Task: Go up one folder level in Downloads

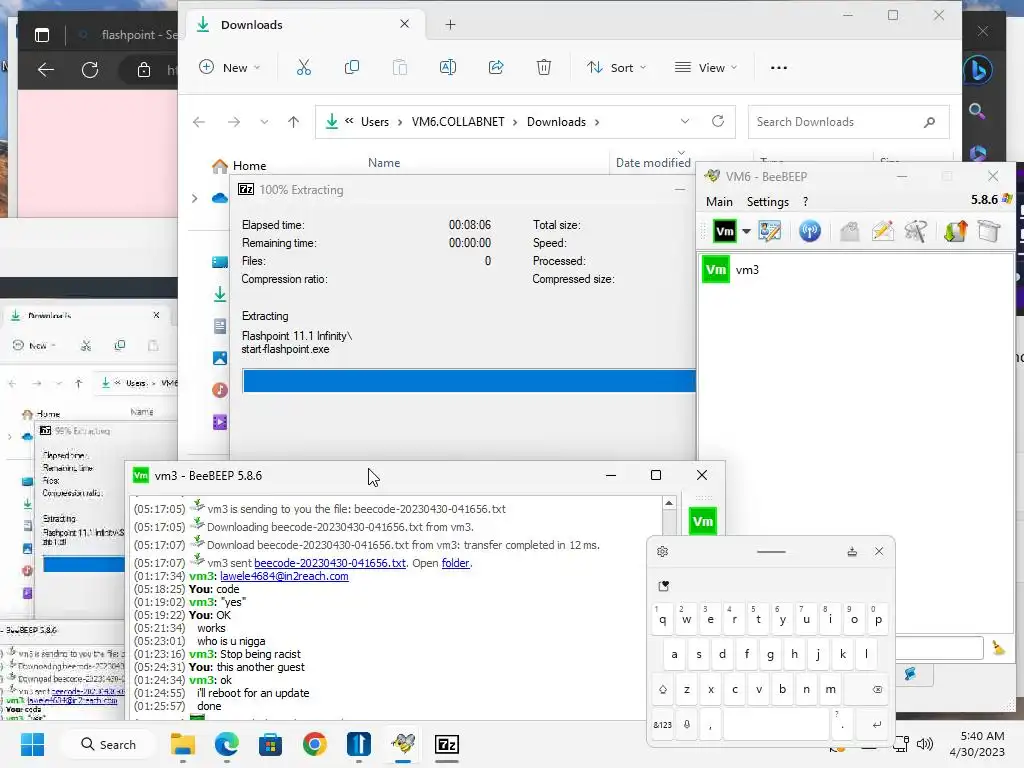Action: tap(293, 121)
